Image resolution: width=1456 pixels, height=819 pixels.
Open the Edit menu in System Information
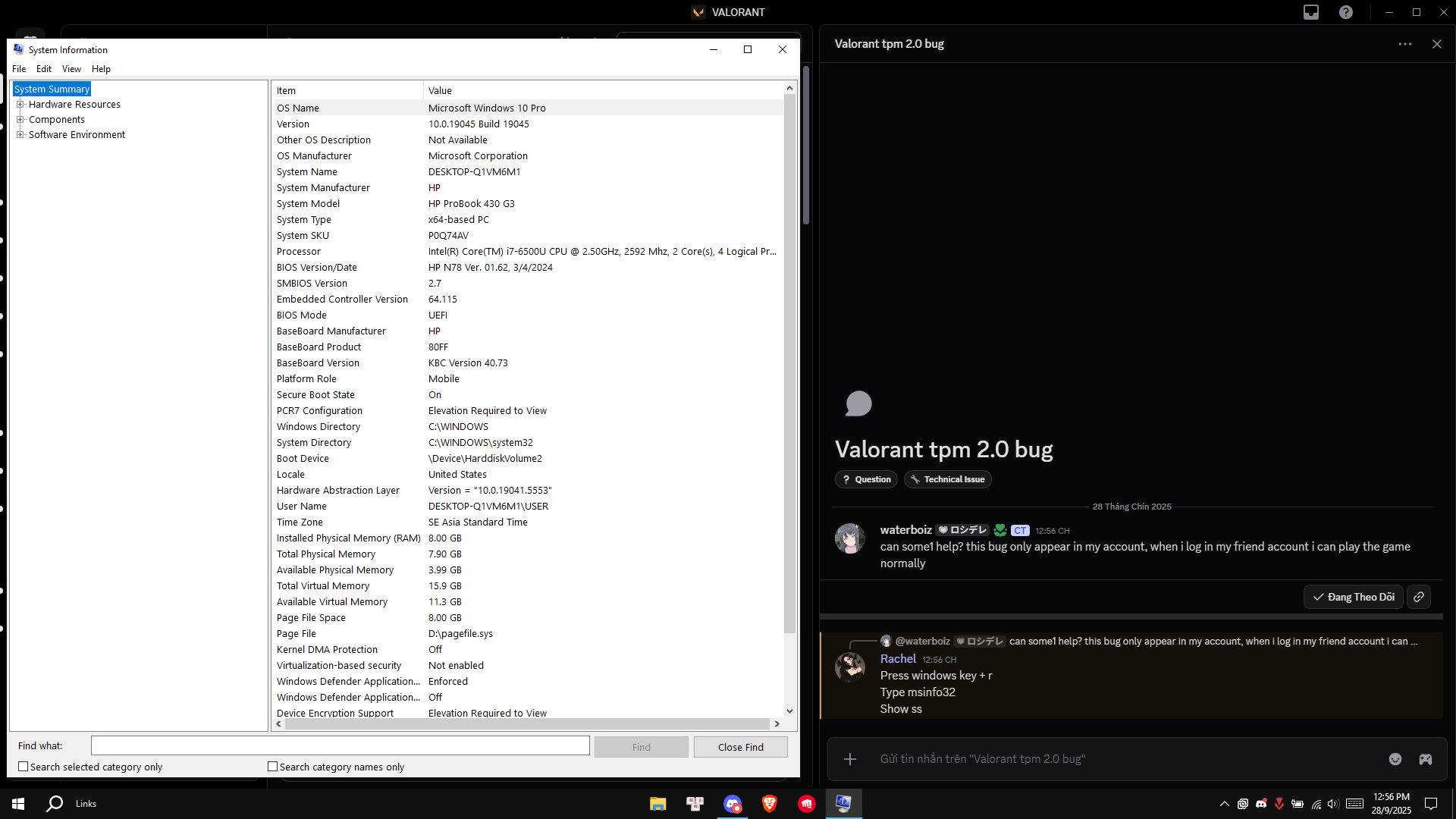[44, 69]
